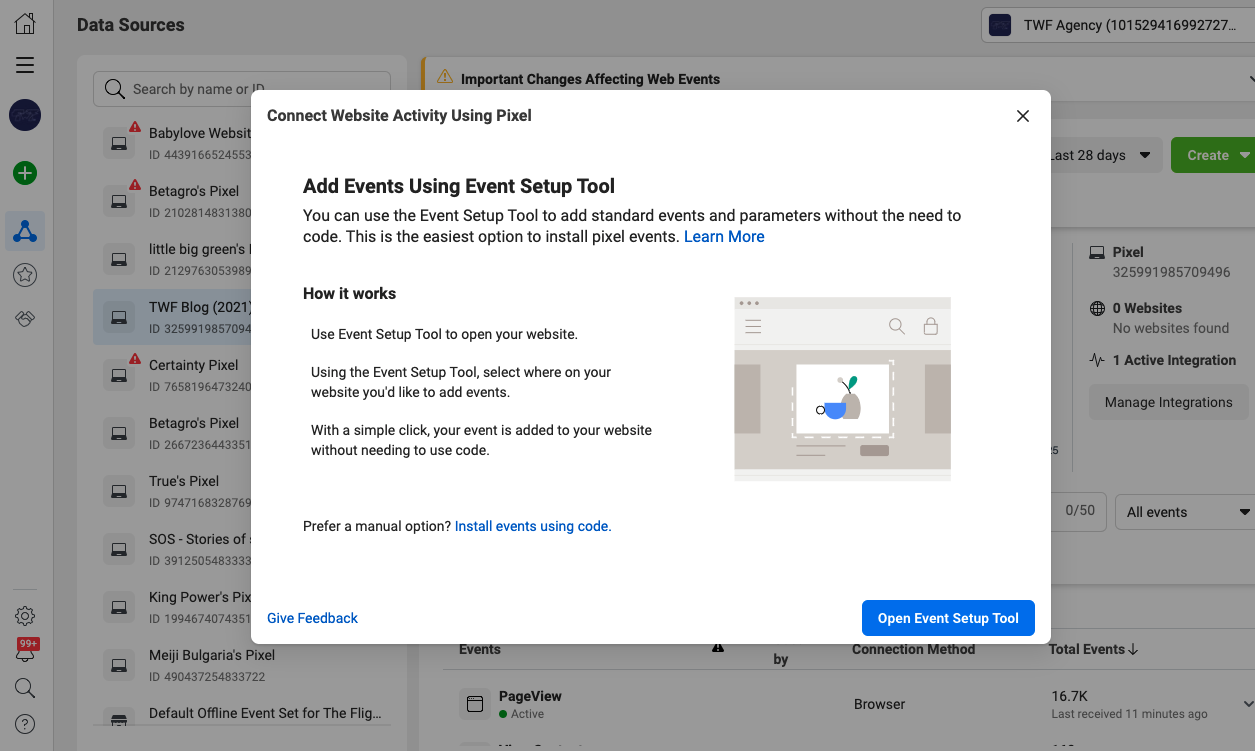Image resolution: width=1255 pixels, height=751 pixels.
Task: Close the Connect Website Activity dialog
Action: pyautogui.click(x=1022, y=116)
